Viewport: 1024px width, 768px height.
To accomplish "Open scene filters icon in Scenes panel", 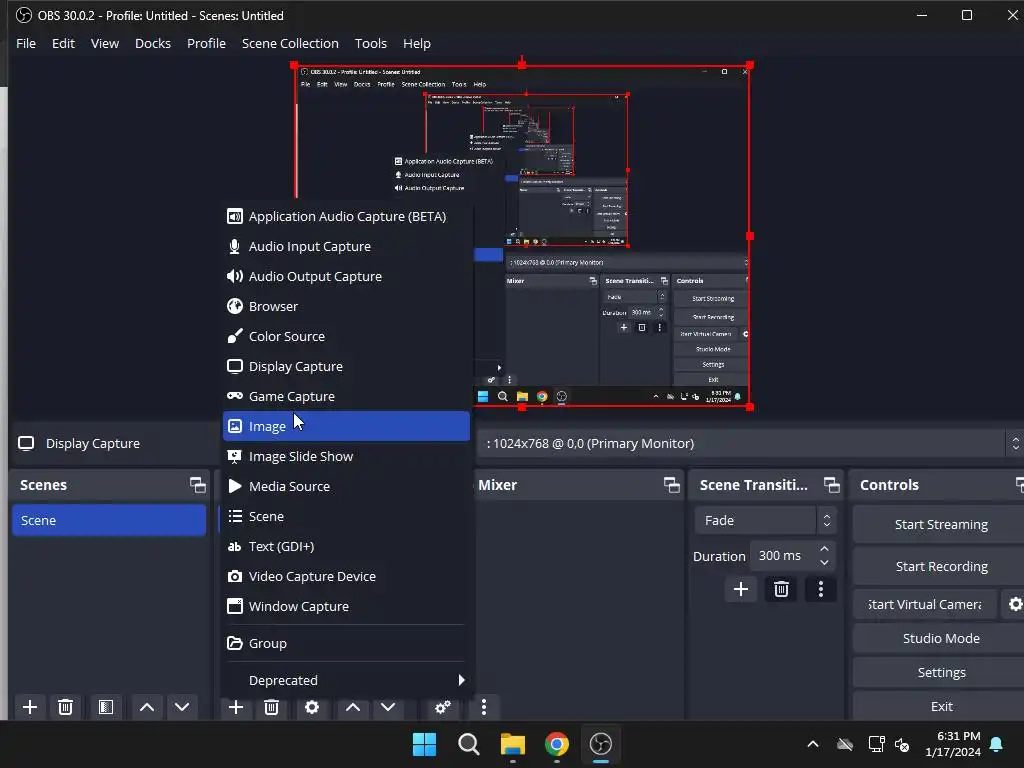I will [x=106, y=707].
